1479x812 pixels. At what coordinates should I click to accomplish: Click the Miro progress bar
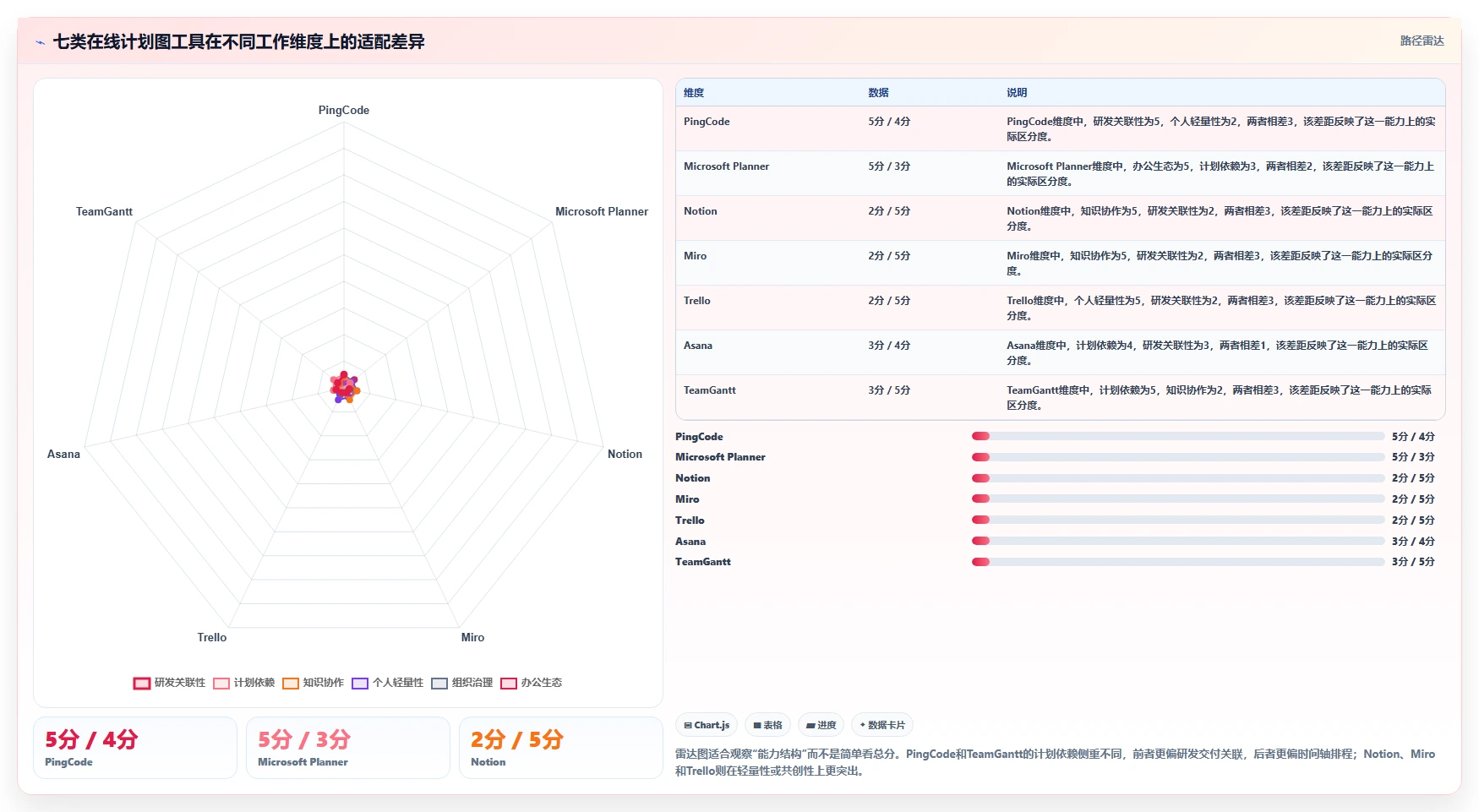tap(1178, 499)
